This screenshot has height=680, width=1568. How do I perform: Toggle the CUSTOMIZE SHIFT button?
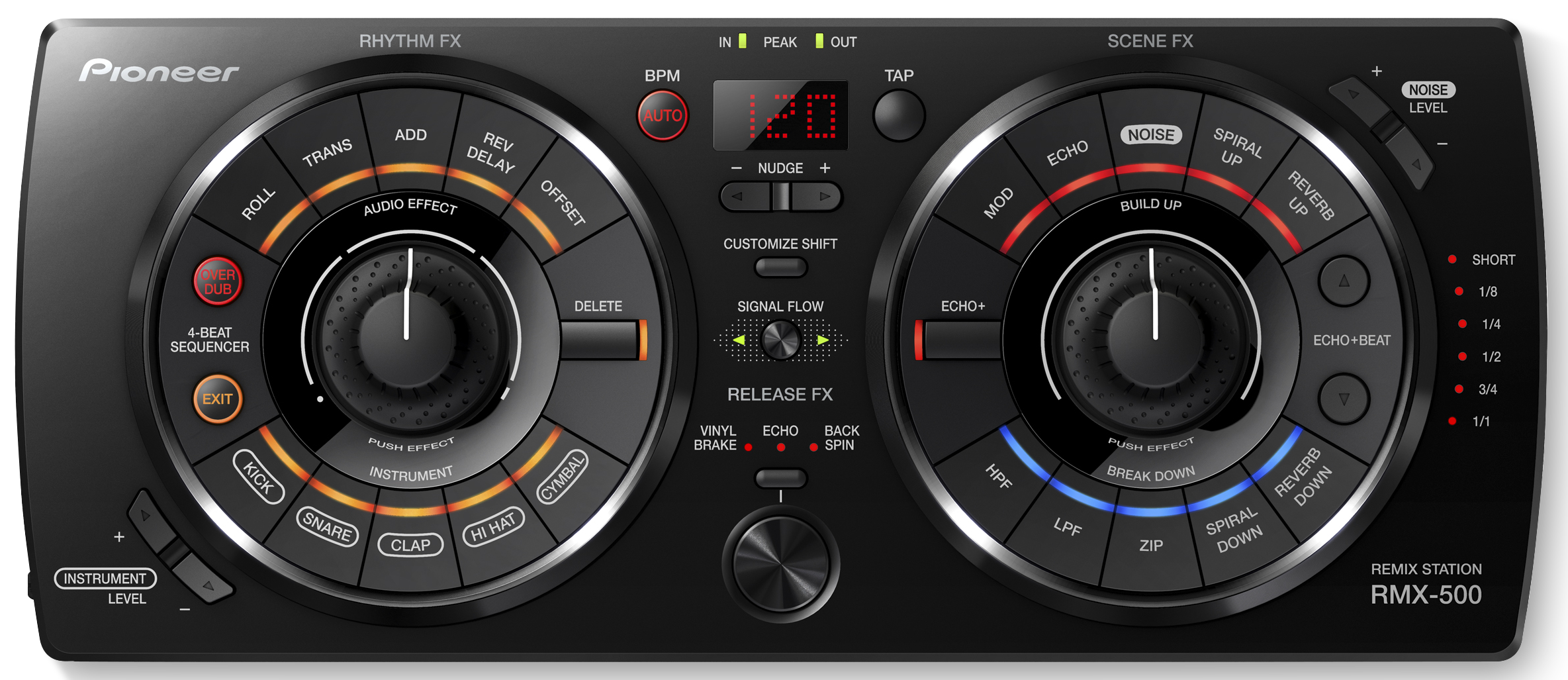(x=780, y=267)
